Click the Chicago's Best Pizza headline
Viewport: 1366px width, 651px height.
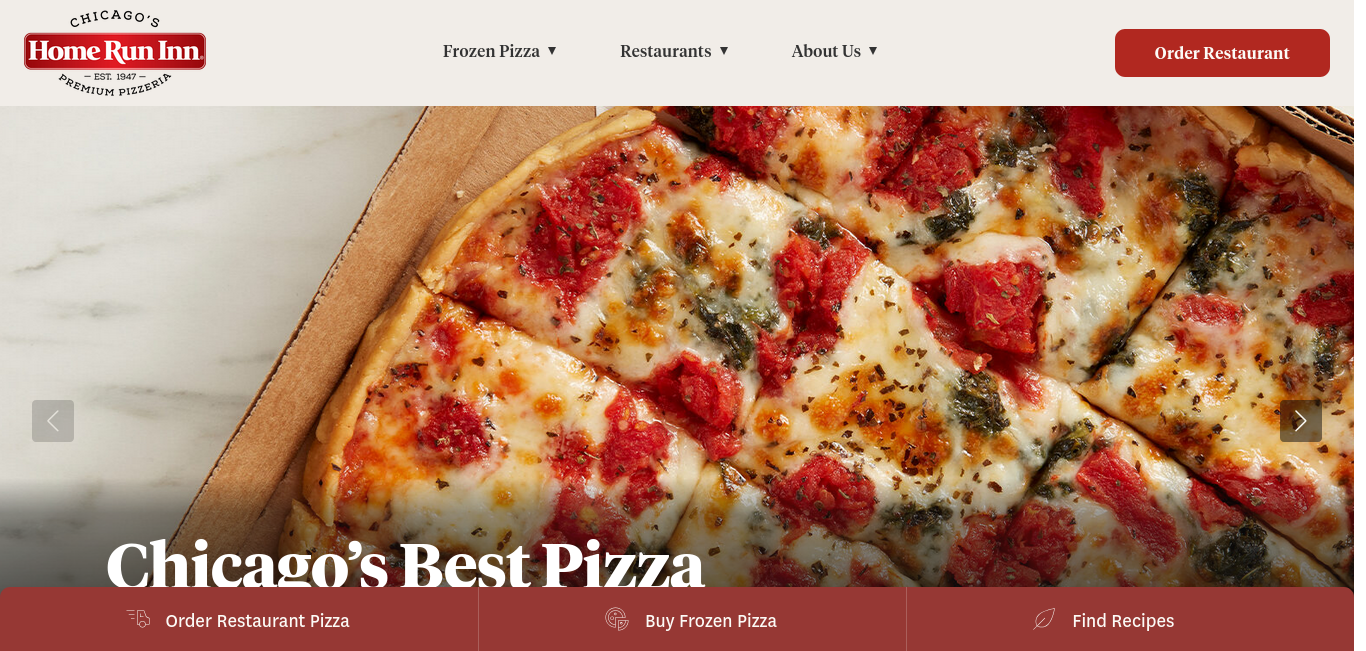click(x=405, y=564)
